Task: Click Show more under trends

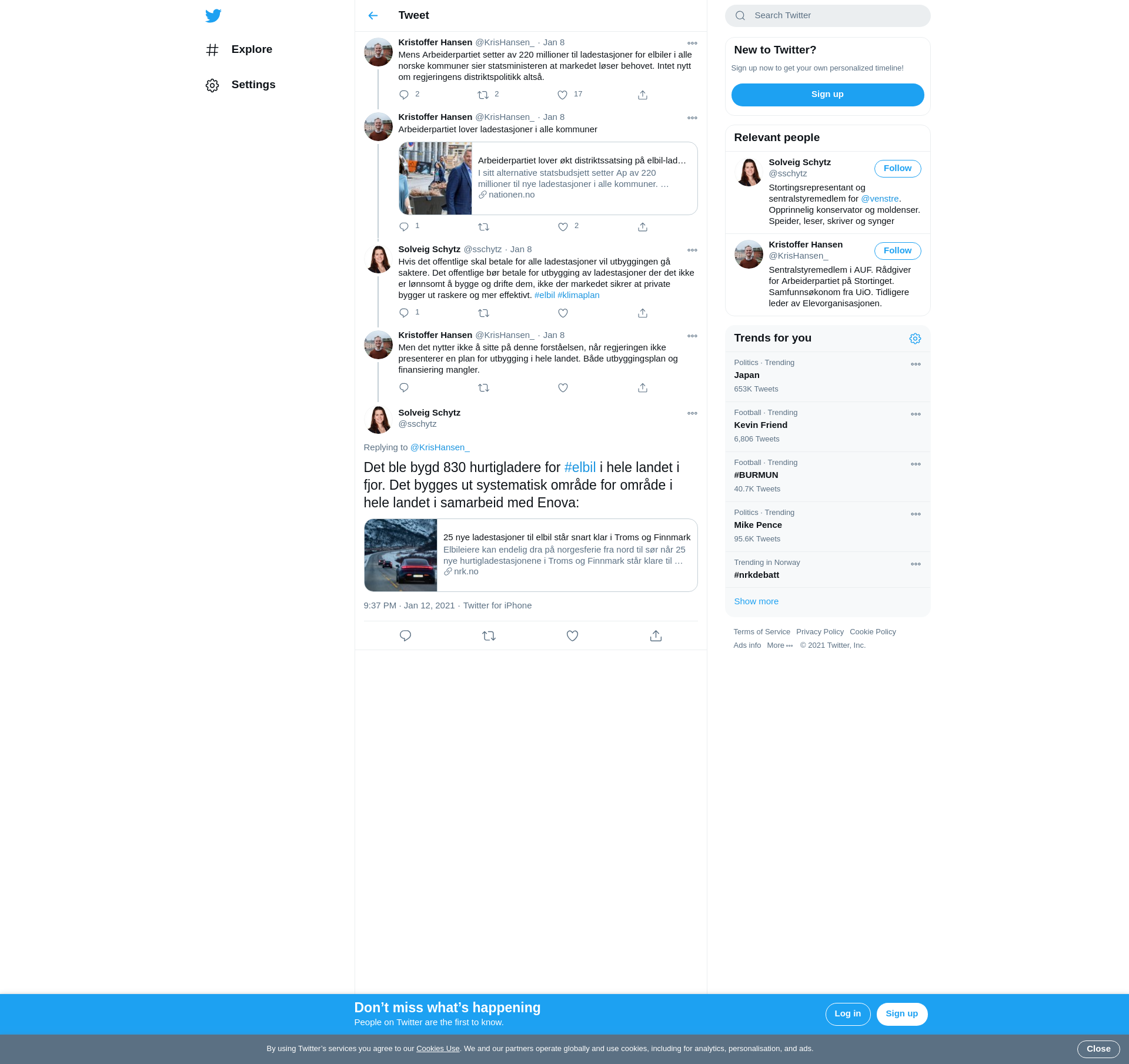Action: coord(756,601)
